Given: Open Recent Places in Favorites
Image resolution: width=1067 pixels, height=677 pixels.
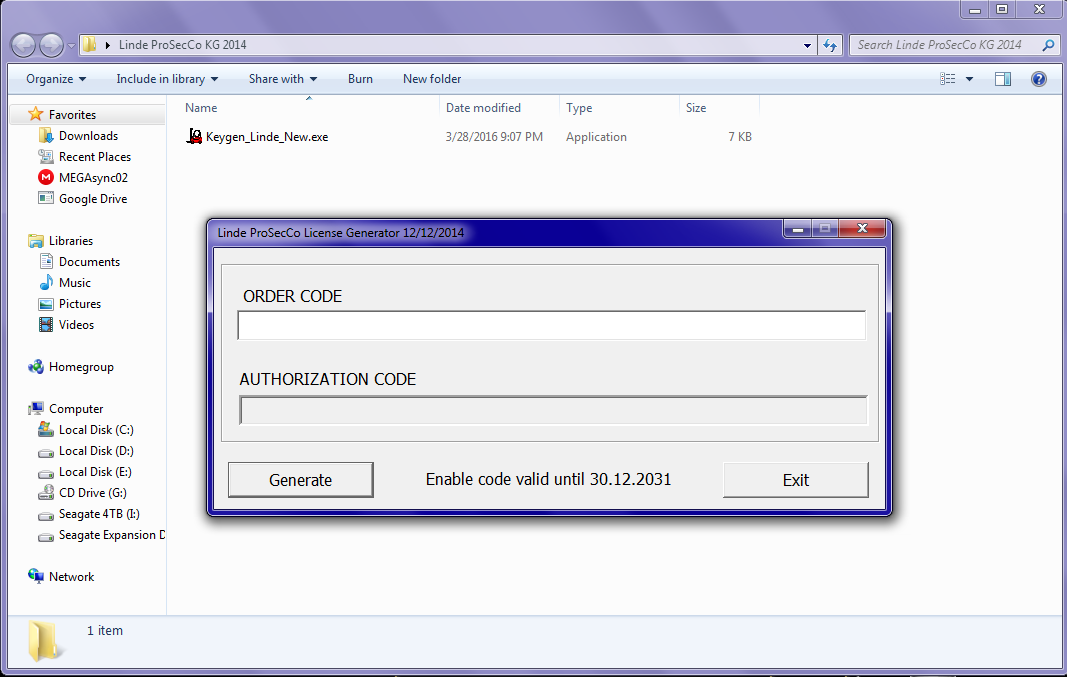Looking at the screenshot, I should pos(95,156).
